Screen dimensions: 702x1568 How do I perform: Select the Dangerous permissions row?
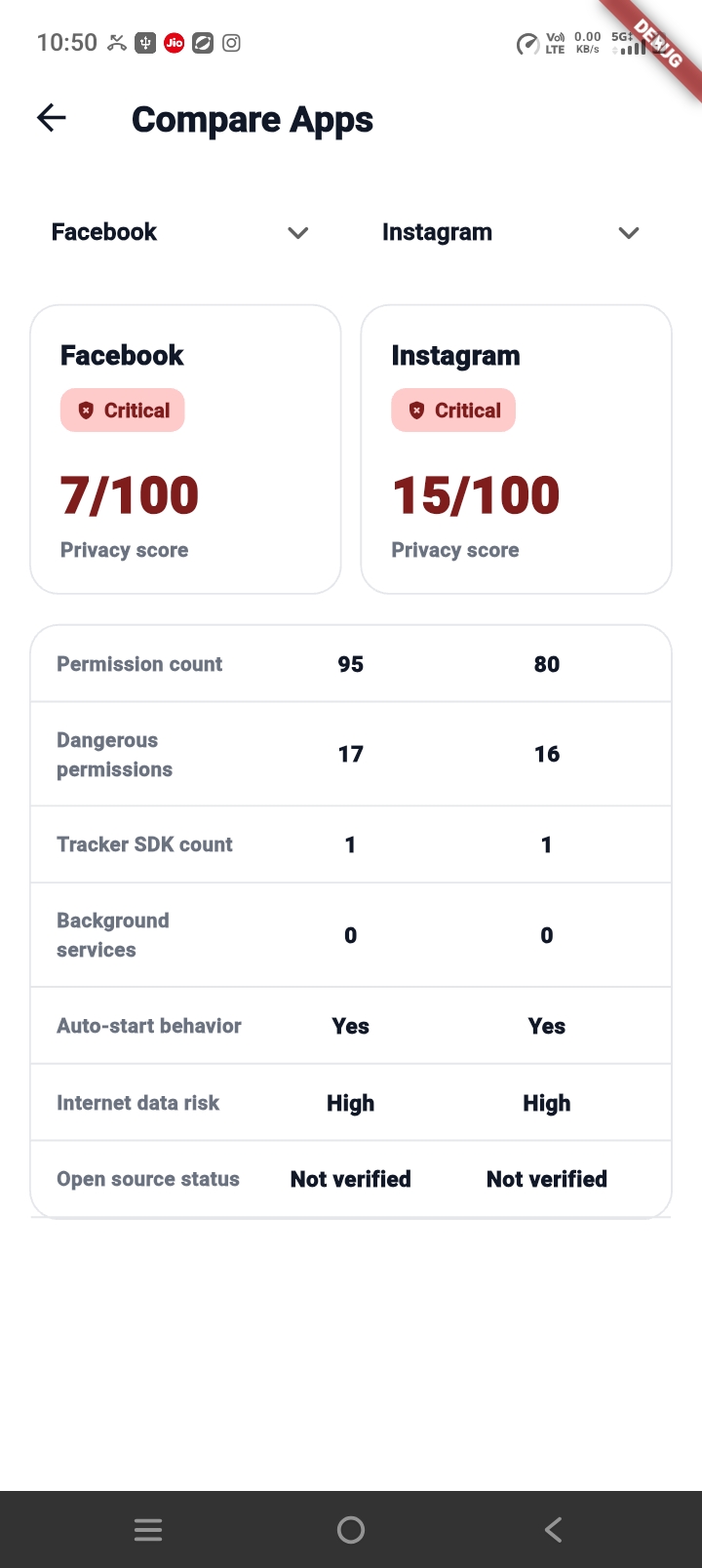click(x=351, y=754)
